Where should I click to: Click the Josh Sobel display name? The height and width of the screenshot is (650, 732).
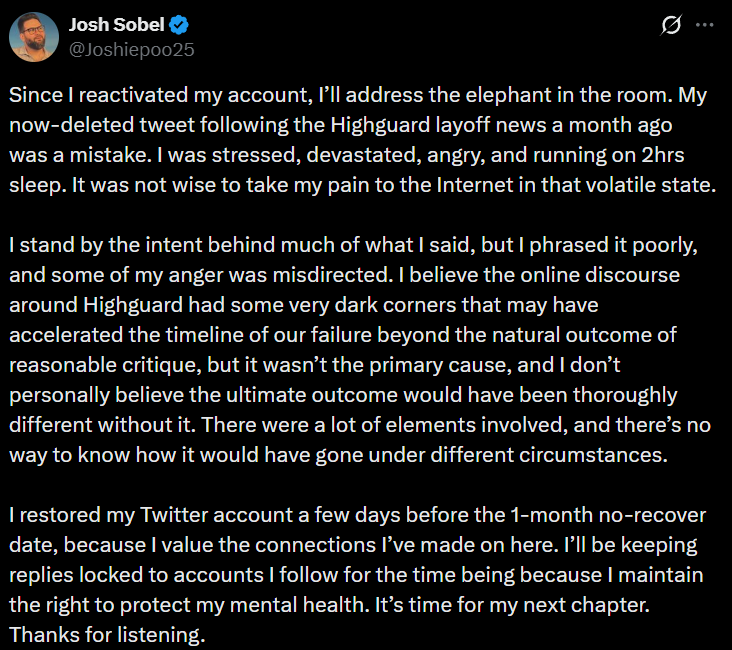click(117, 24)
